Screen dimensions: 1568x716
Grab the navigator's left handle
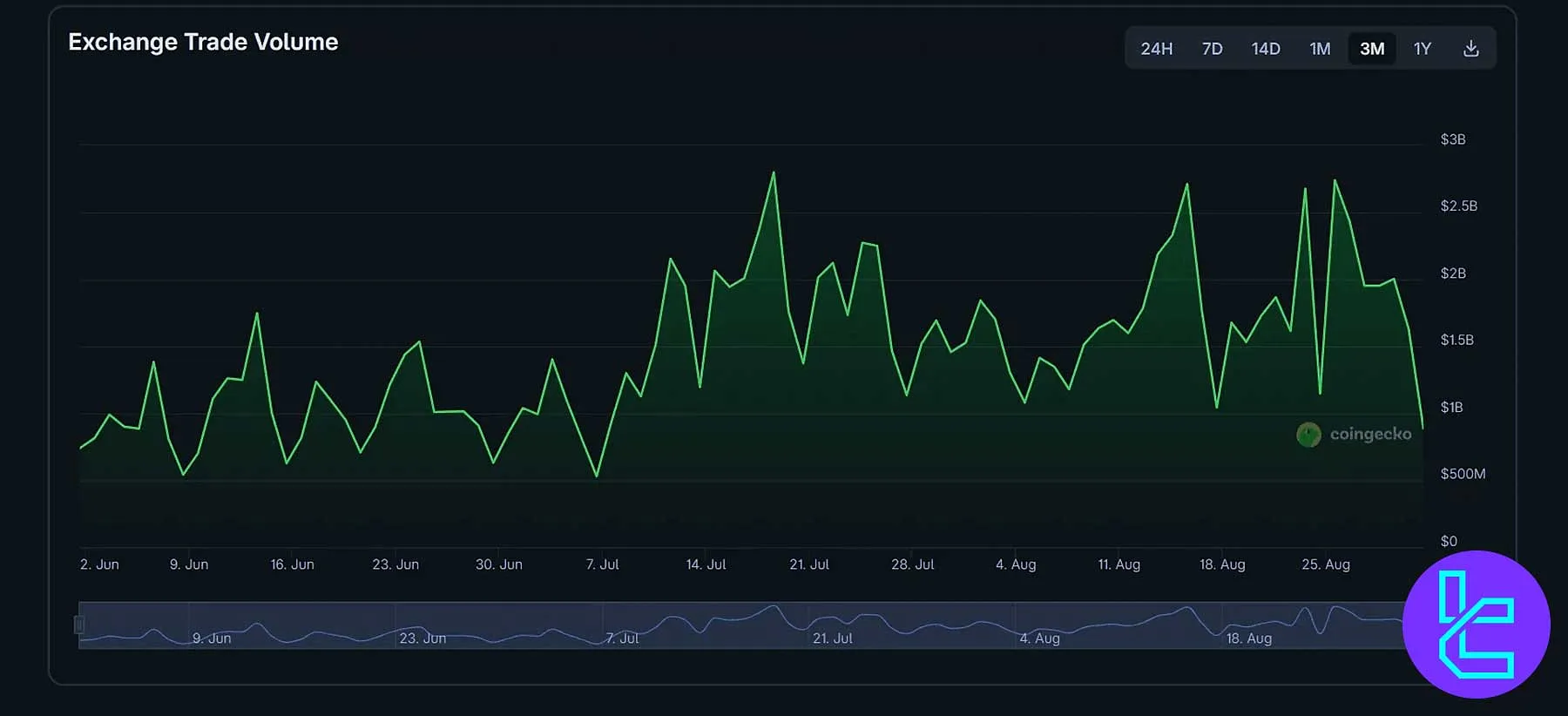[x=79, y=625]
